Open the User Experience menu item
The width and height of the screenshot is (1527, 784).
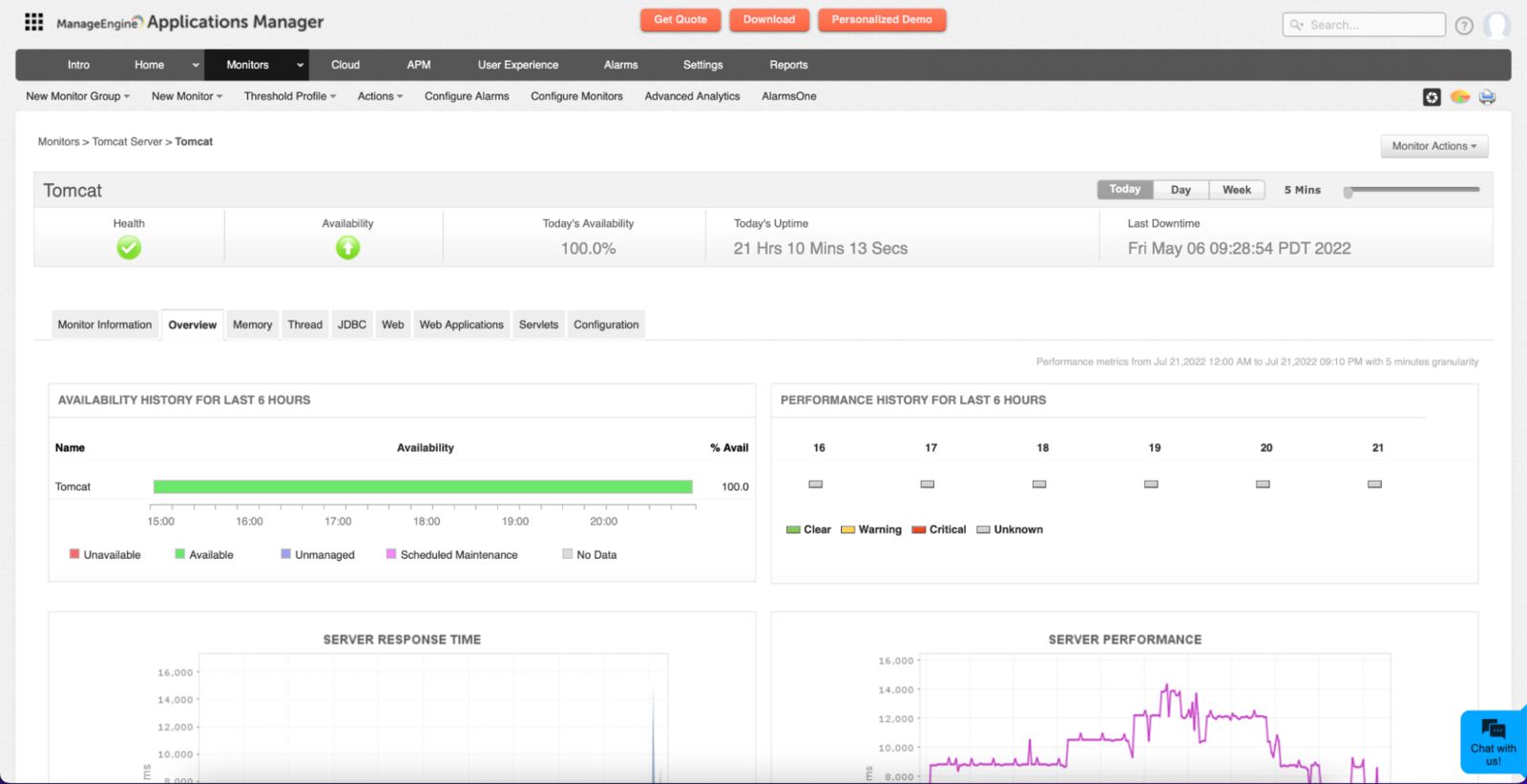click(518, 65)
